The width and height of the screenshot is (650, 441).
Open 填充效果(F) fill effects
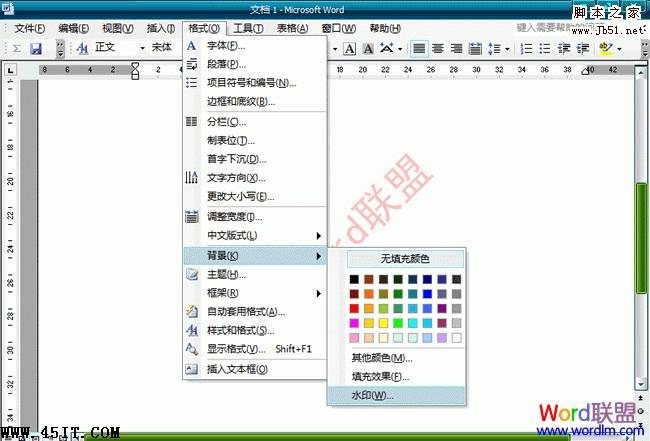(x=397, y=376)
